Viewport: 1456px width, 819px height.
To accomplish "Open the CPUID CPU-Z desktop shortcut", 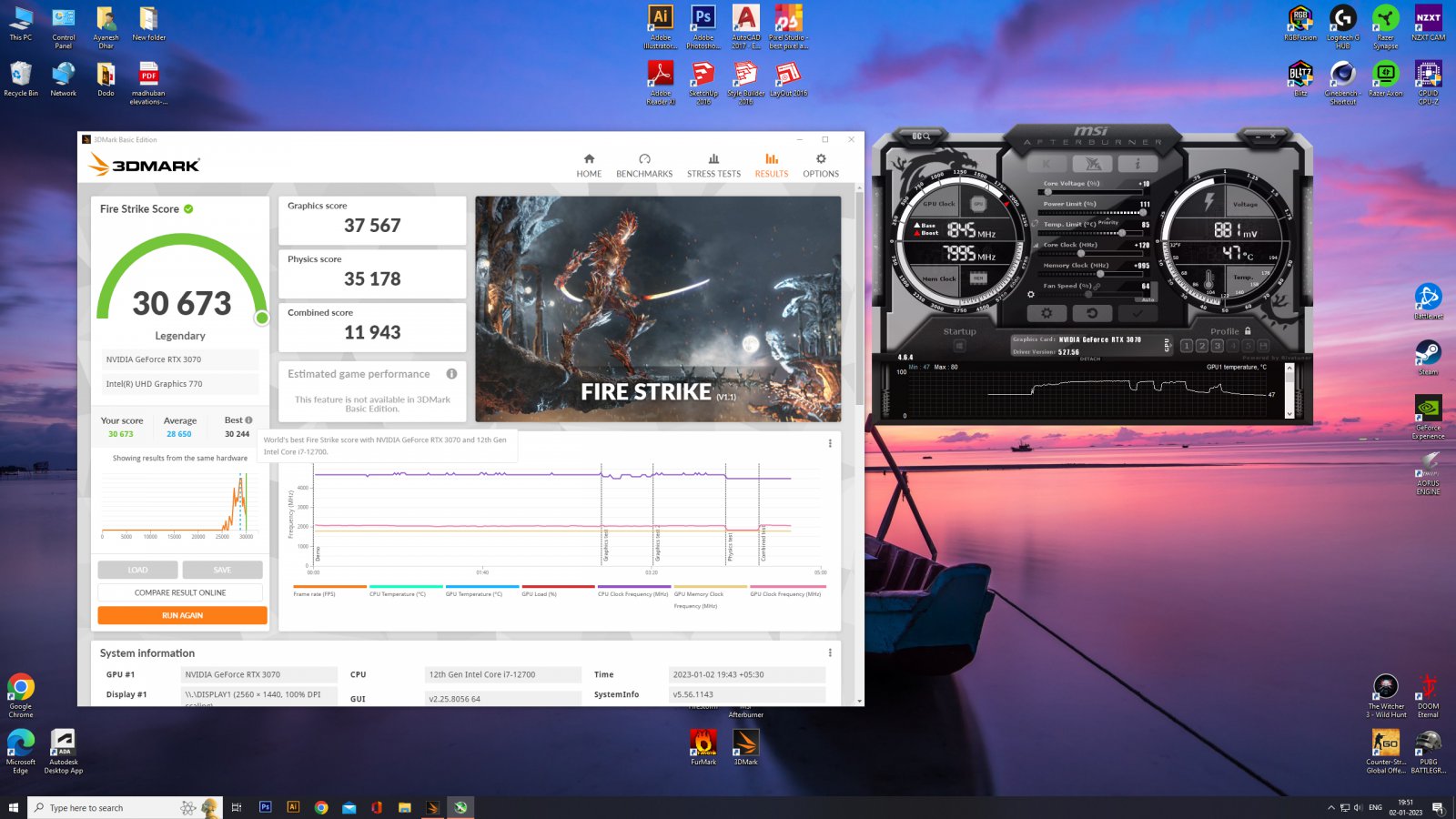I will tap(1428, 83).
